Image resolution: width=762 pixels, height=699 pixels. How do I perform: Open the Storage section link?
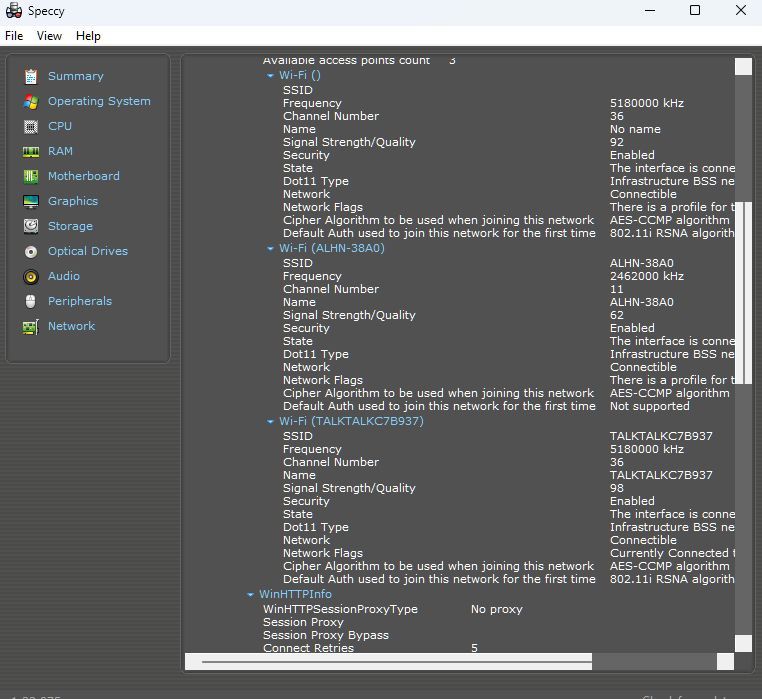(x=70, y=226)
